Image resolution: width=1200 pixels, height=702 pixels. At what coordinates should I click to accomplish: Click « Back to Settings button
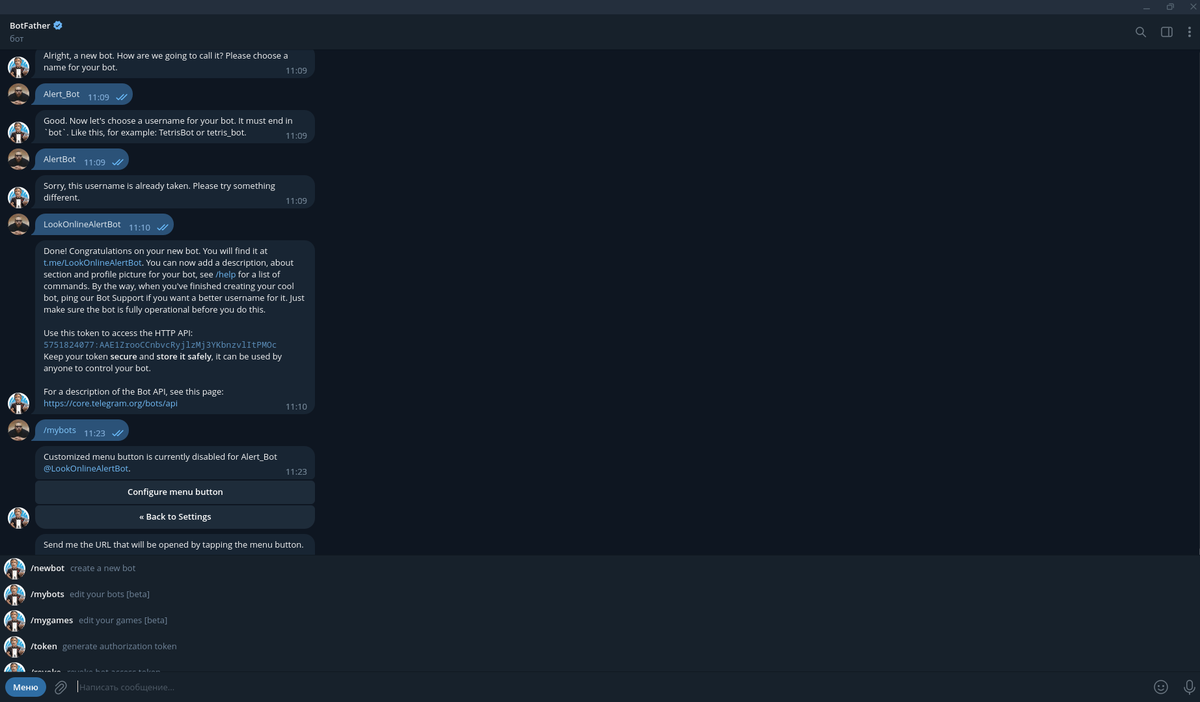pos(175,517)
